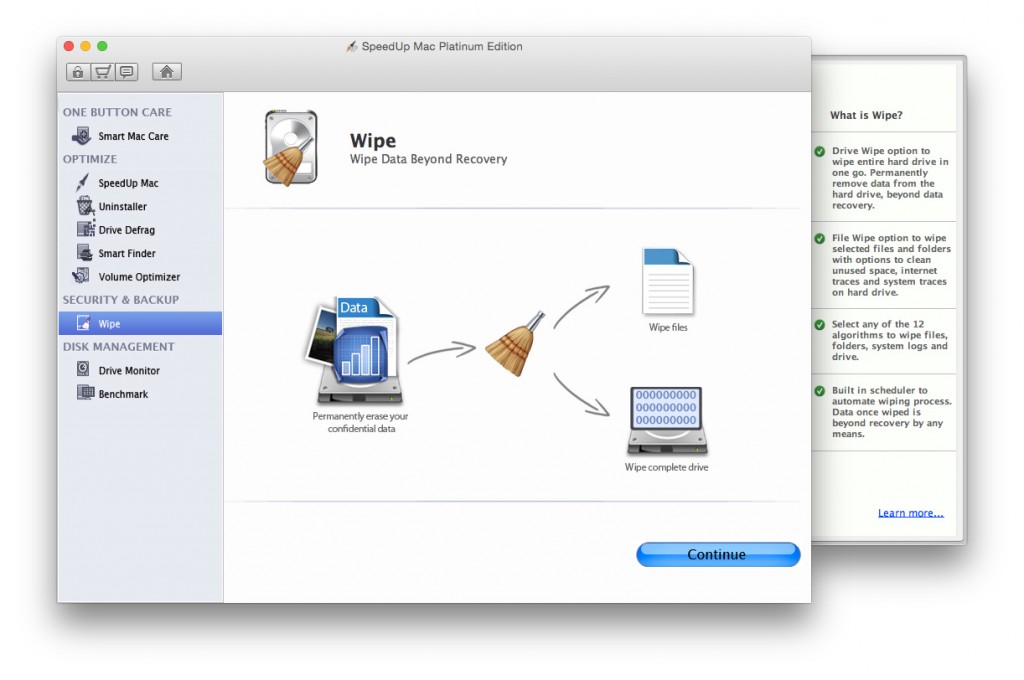
Task: Select the highlighted Wipe sidebar entry
Action: pyautogui.click(x=140, y=323)
